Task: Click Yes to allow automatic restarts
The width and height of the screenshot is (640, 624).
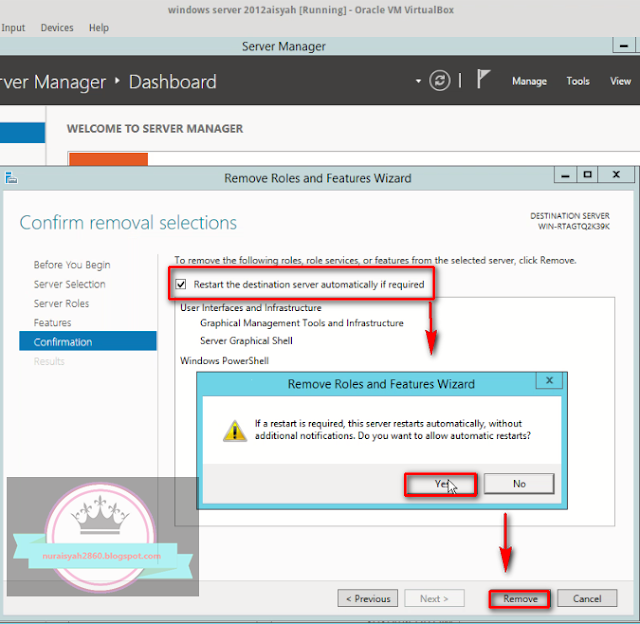Action: (x=440, y=484)
